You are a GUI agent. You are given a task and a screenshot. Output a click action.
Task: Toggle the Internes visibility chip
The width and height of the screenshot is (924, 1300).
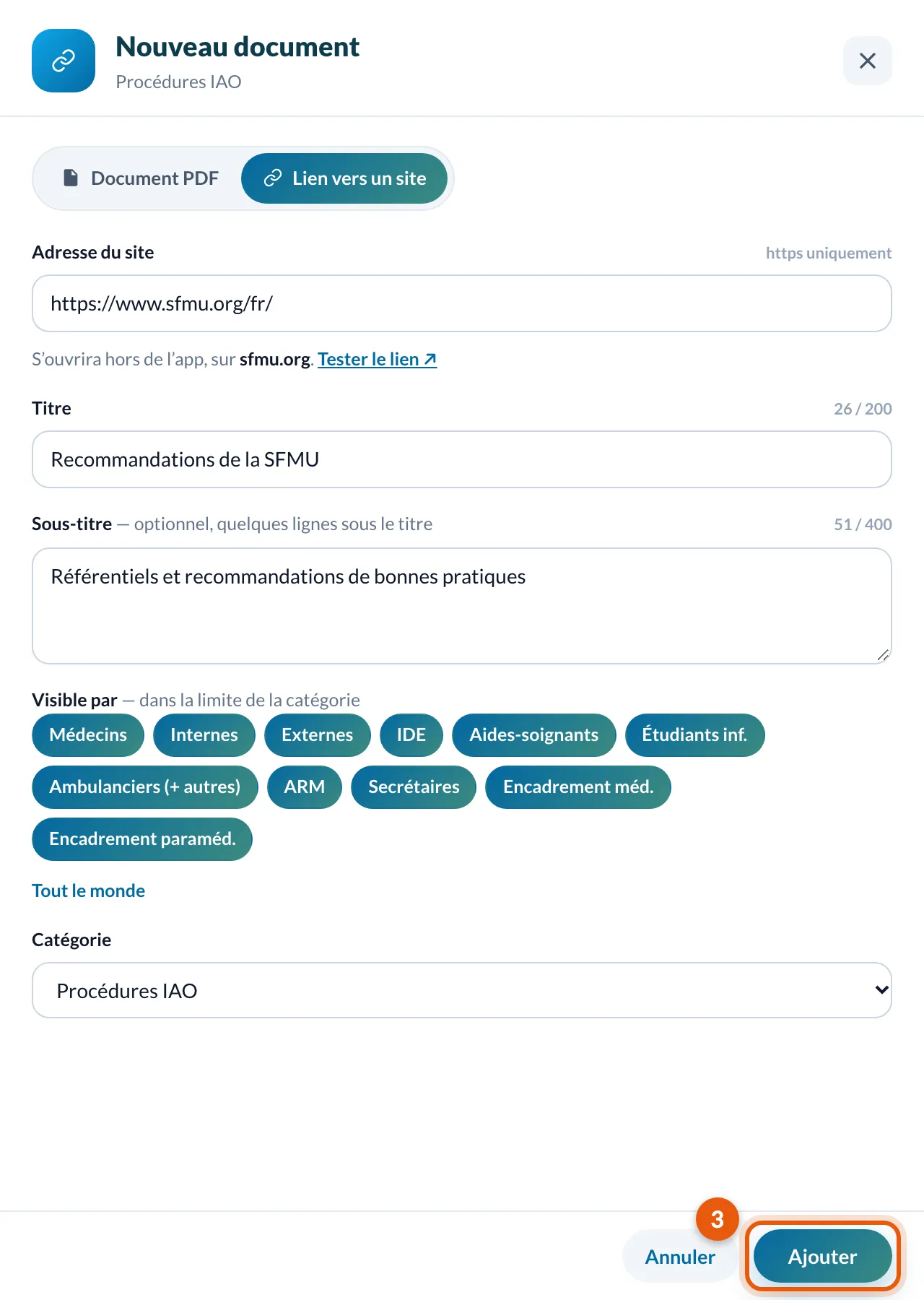204,735
